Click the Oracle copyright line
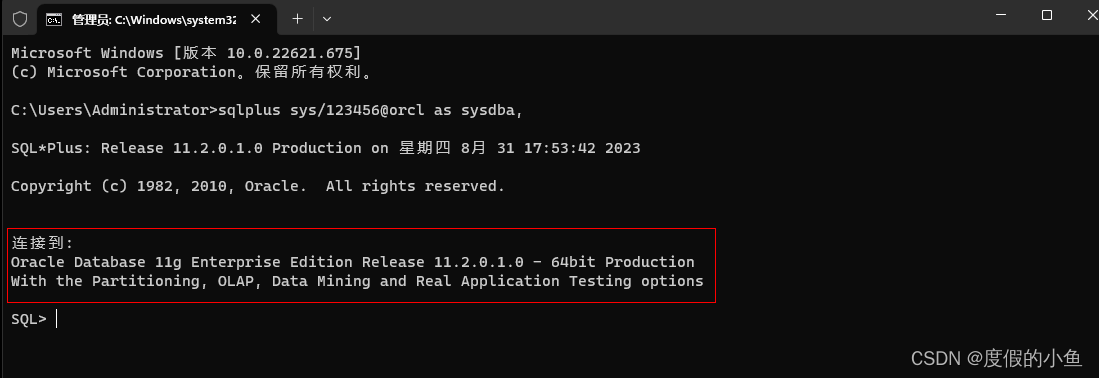 258,186
